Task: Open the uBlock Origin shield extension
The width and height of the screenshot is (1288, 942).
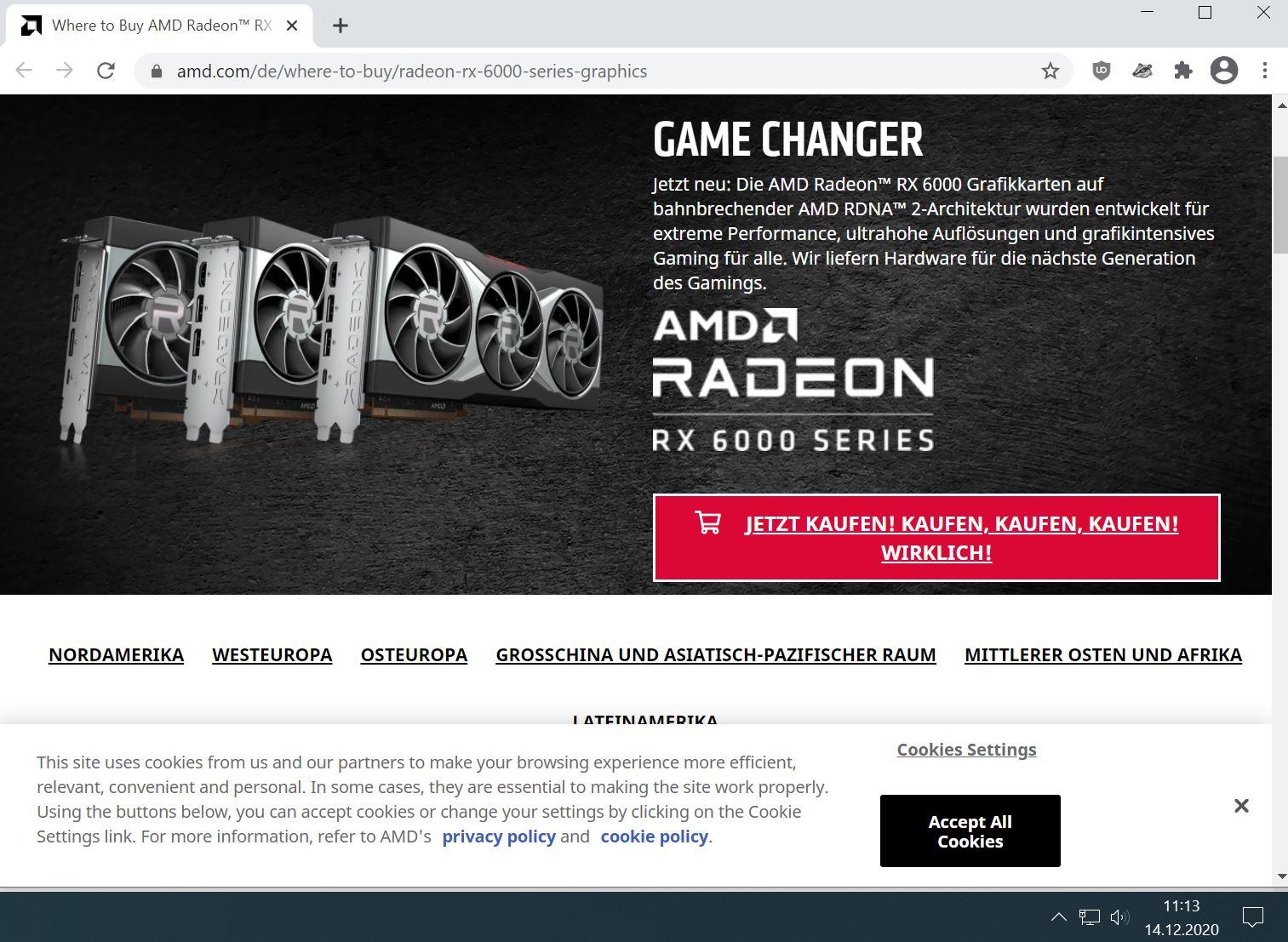Action: 1102,71
